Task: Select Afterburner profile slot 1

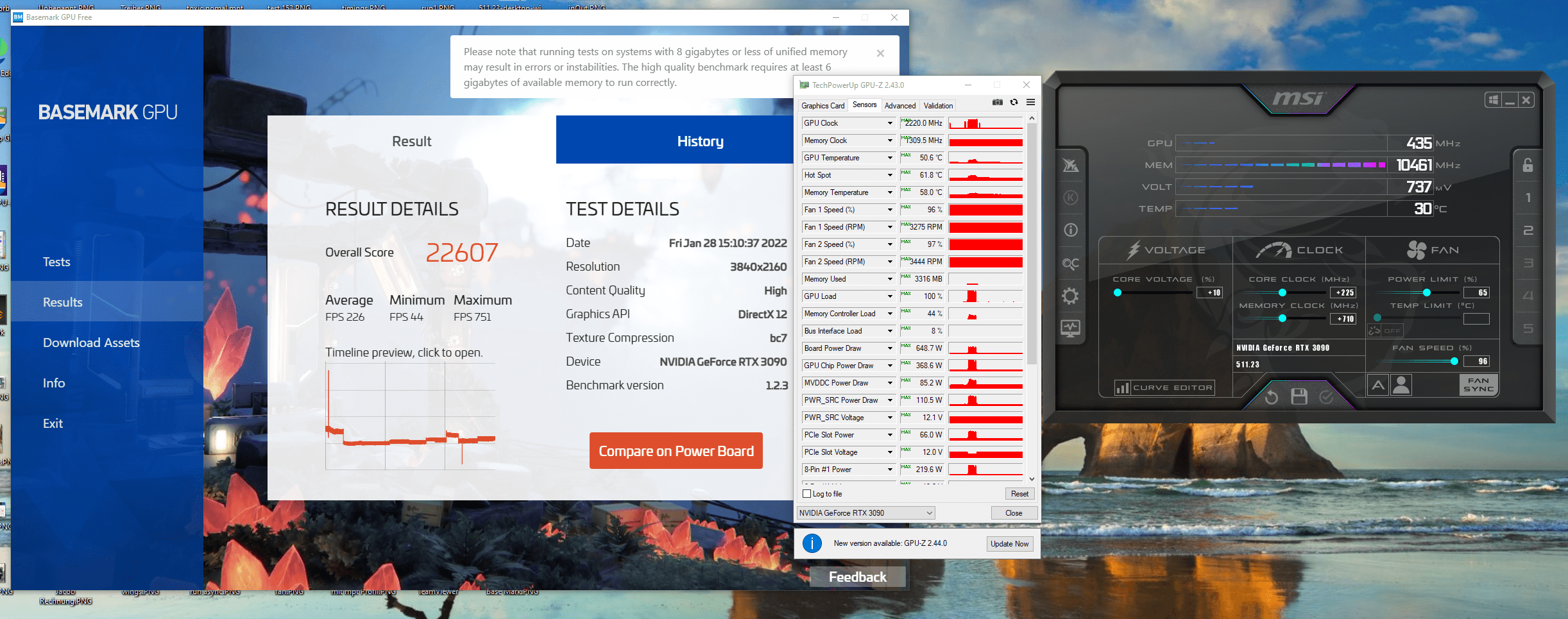Action: tap(1528, 198)
